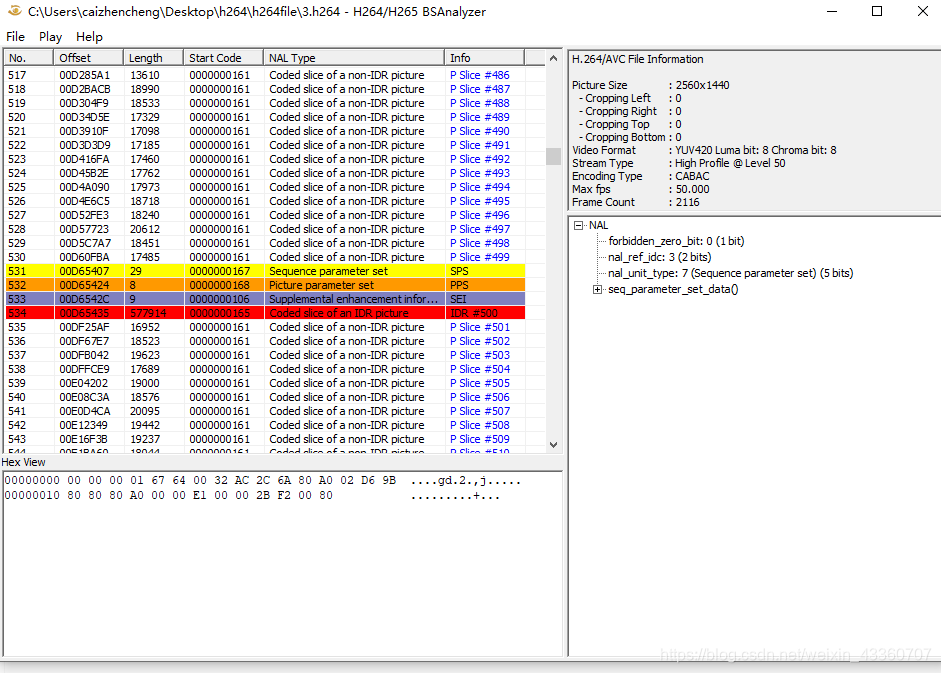Maximize the BSAnalyzer window
The height and width of the screenshot is (673, 941).
pos(877,11)
